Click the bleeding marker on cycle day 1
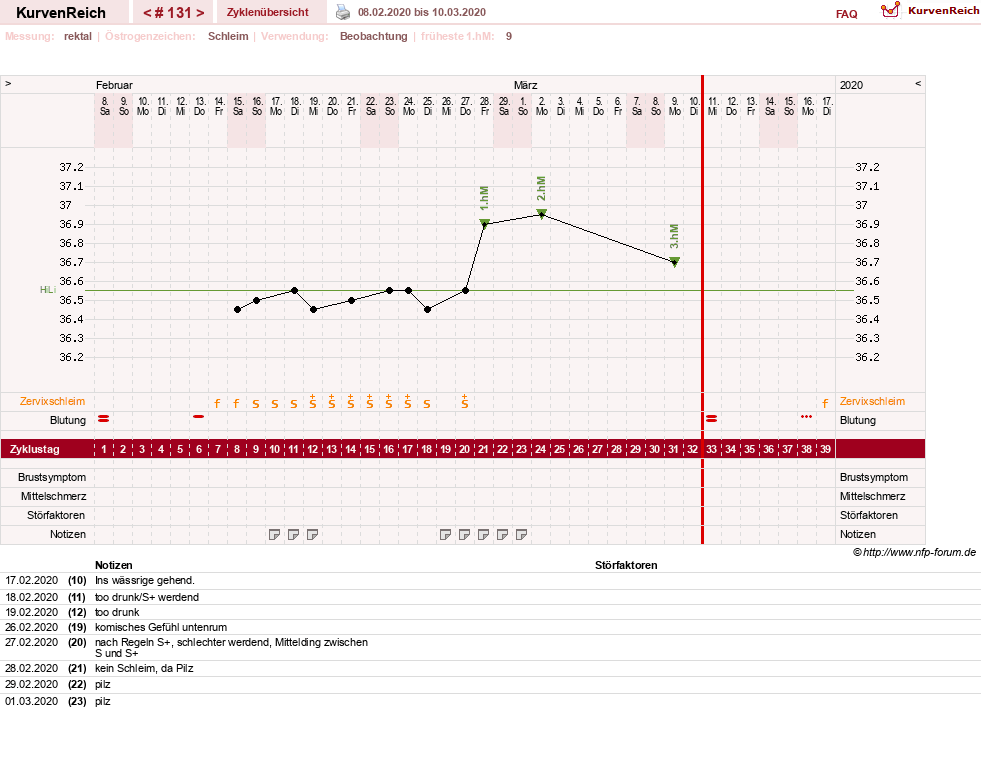This screenshot has height=758, width=981. pos(104,418)
